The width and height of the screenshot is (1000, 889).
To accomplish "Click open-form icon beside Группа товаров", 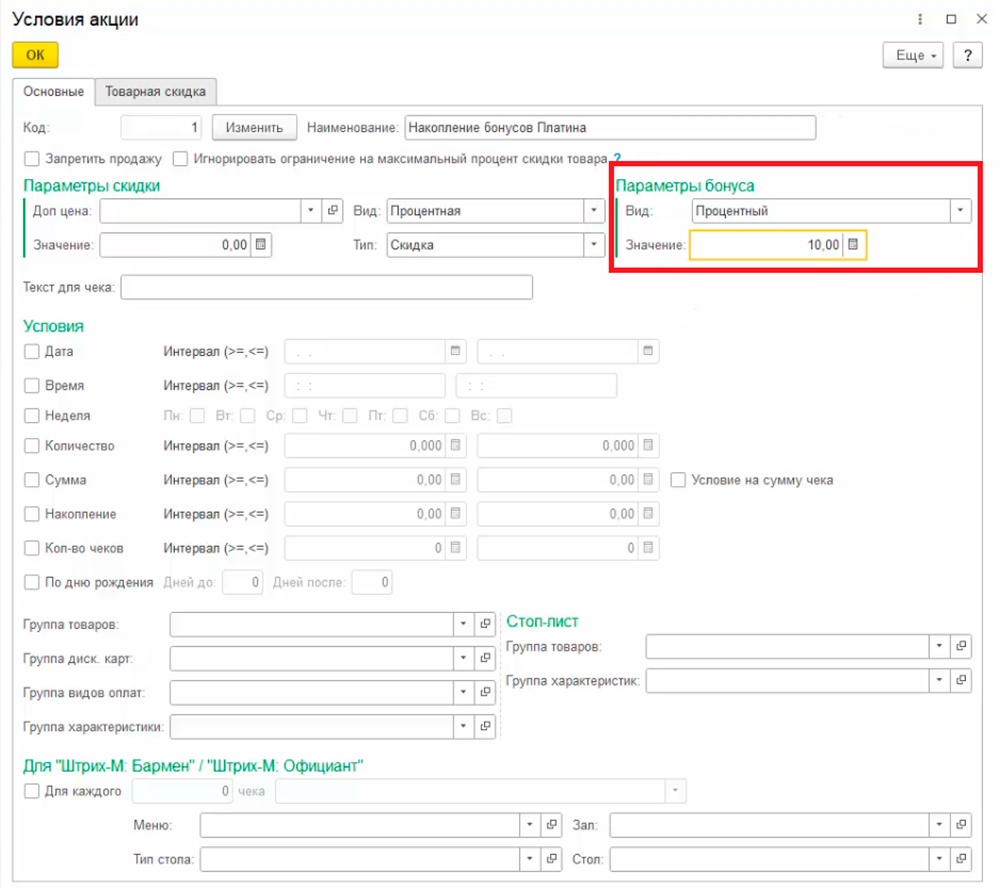I will click(485, 625).
